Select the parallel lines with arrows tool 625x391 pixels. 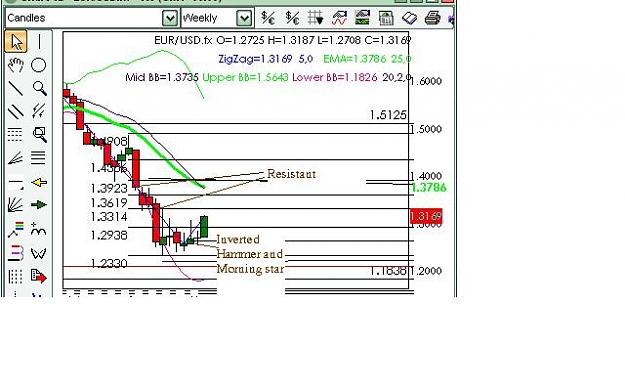click(x=39, y=111)
